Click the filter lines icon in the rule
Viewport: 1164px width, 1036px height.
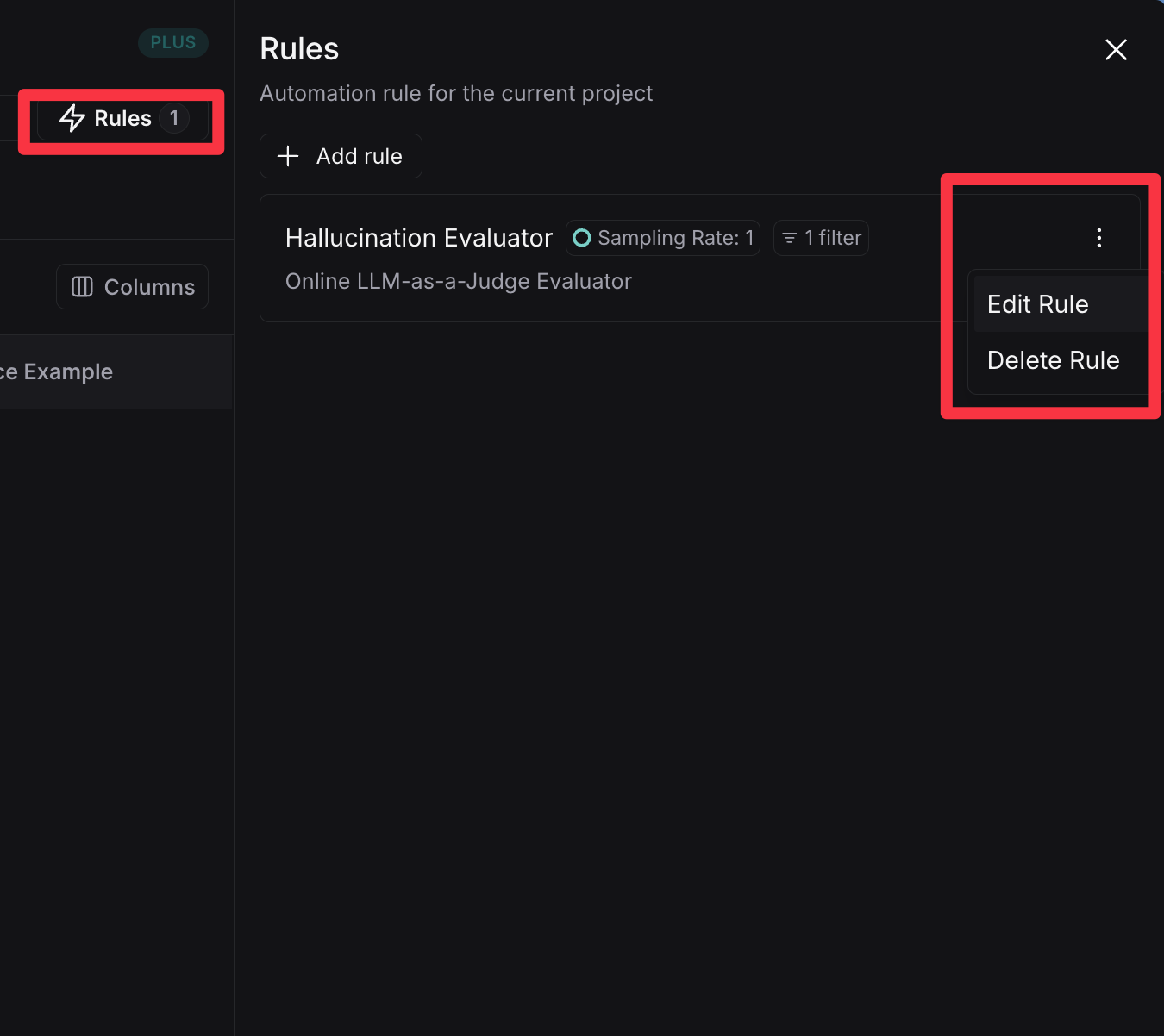click(789, 238)
